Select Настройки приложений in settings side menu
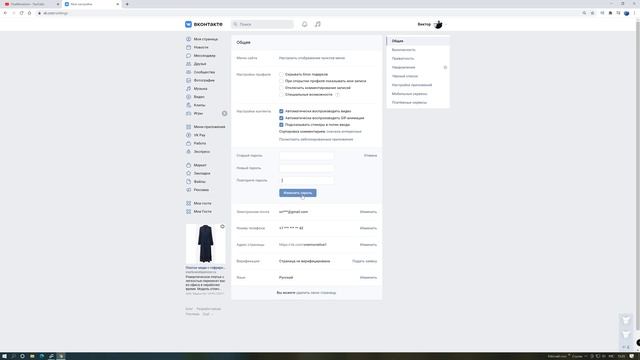Image resolution: width=640 pixels, height=360 pixels. pos(418,85)
